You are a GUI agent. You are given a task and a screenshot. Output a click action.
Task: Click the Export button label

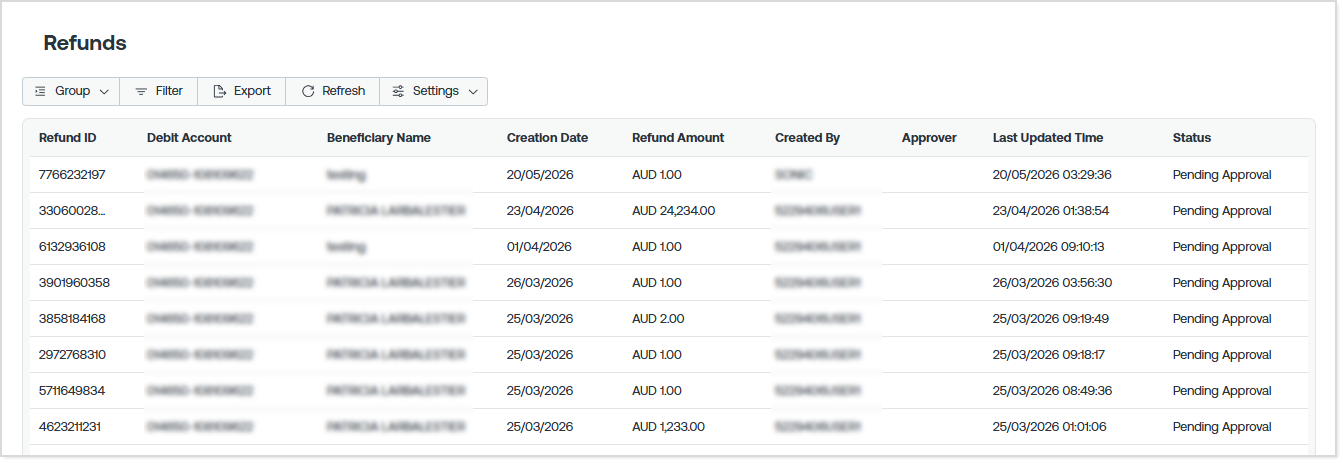[x=252, y=91]
